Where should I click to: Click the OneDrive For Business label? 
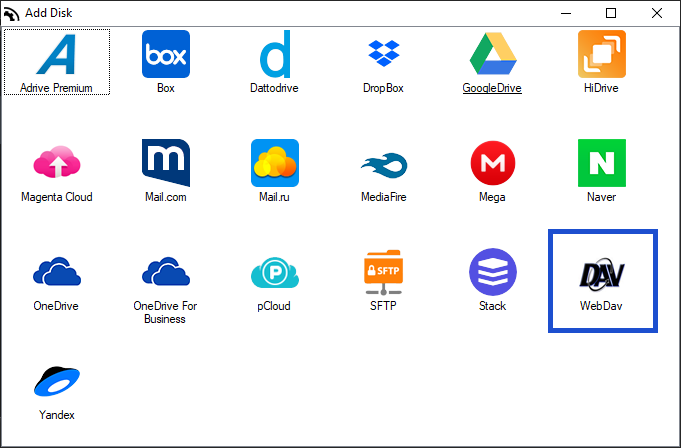click(165, 312)
